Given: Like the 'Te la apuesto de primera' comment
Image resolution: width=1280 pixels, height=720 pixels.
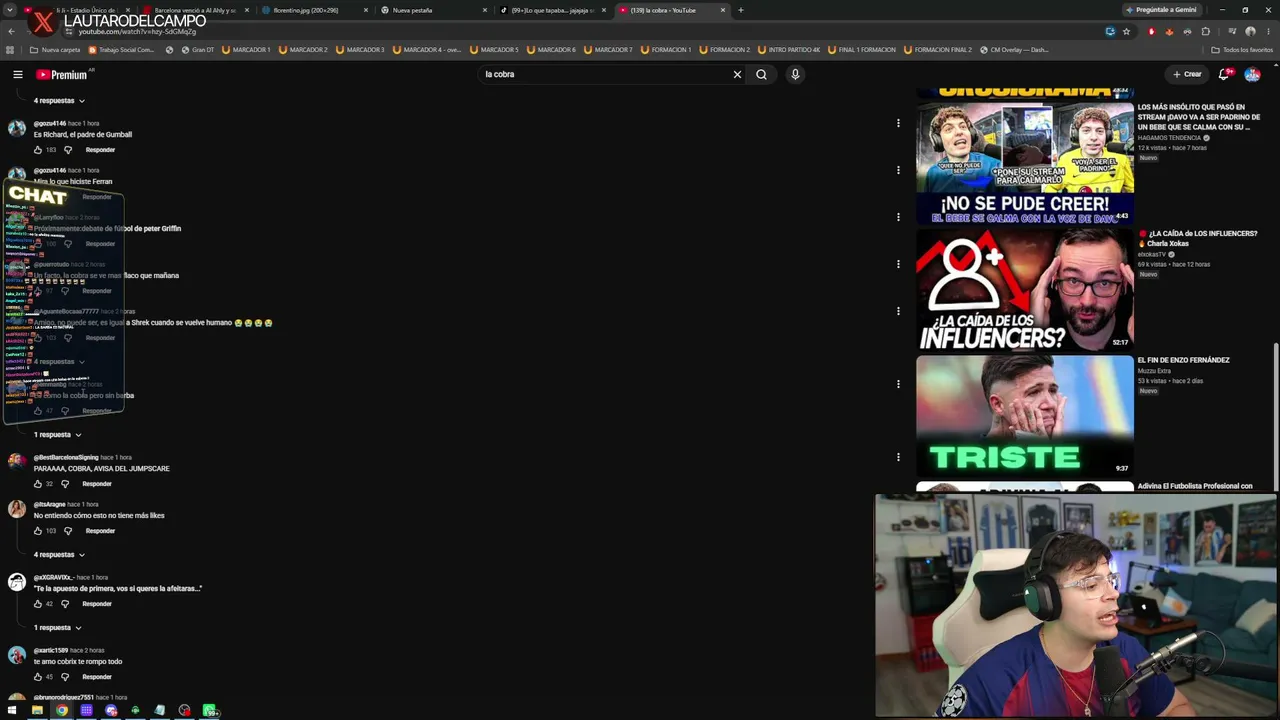Looking at the screenshot, I should click(38, 604).
